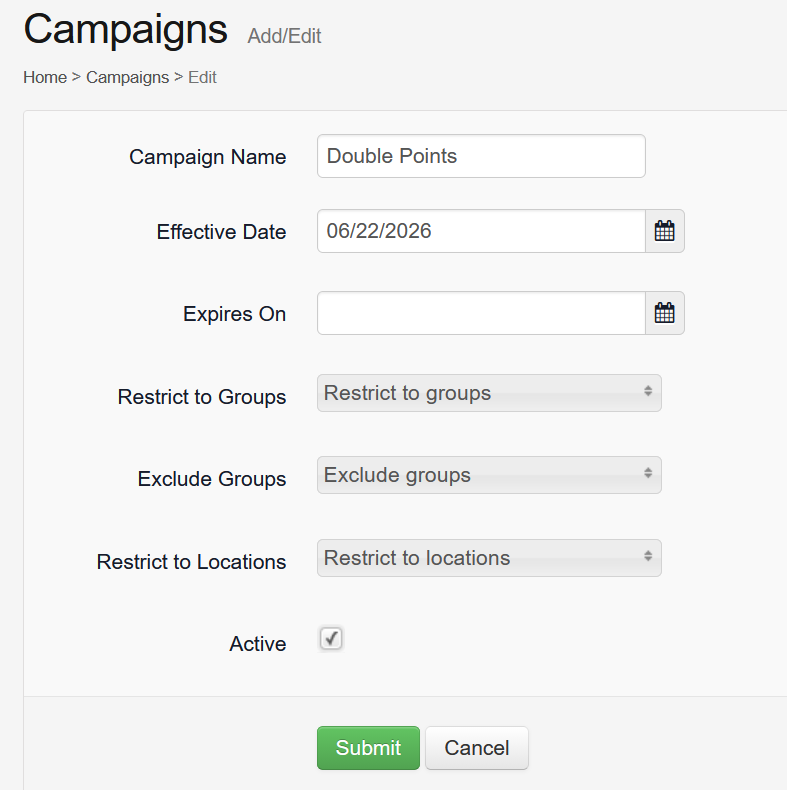Click the Edit breadcrumb item

tap(202, 78)
